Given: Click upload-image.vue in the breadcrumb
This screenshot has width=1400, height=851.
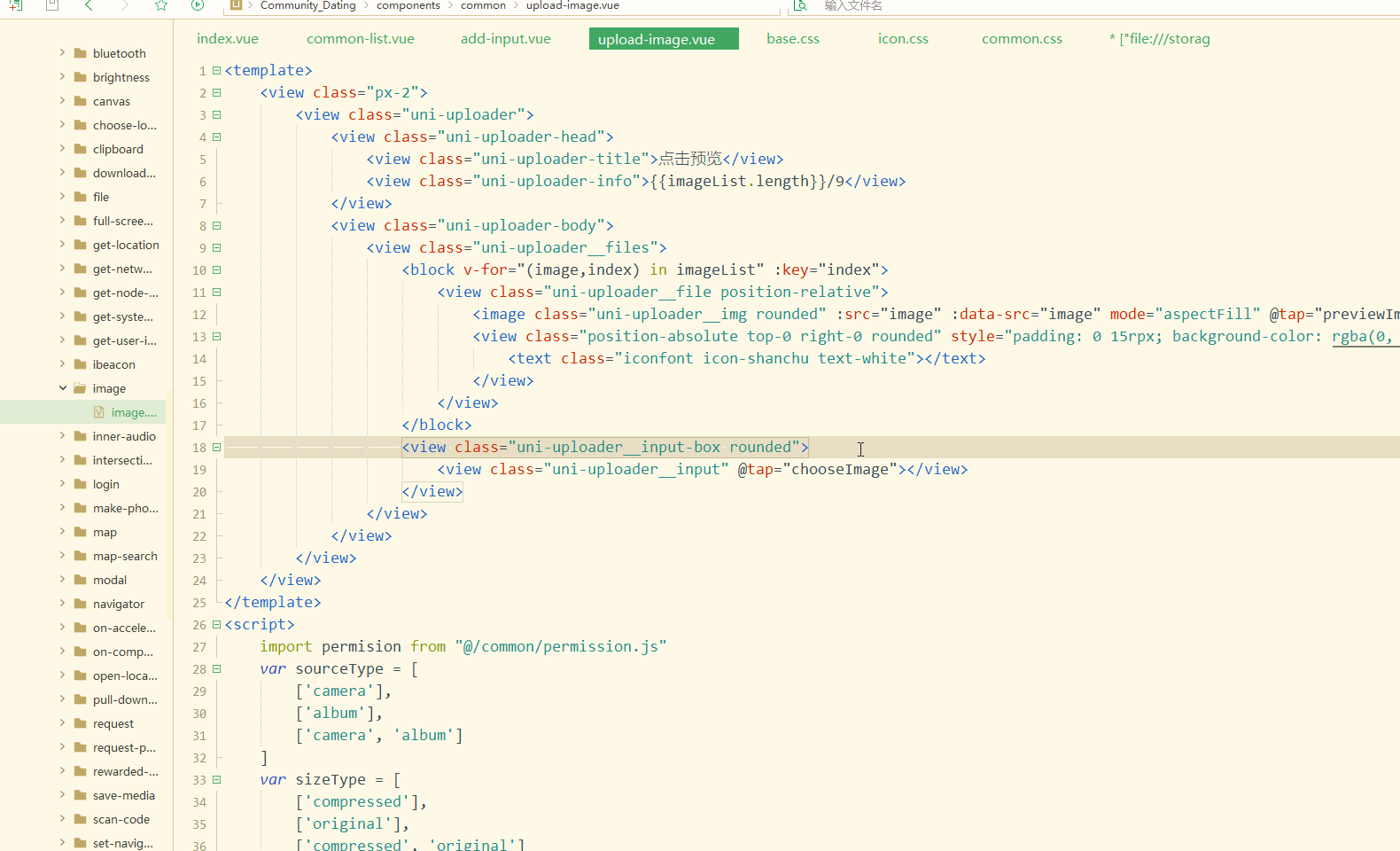Looking at the screenshot, I should pyautogui.click(x=572, y=5).
